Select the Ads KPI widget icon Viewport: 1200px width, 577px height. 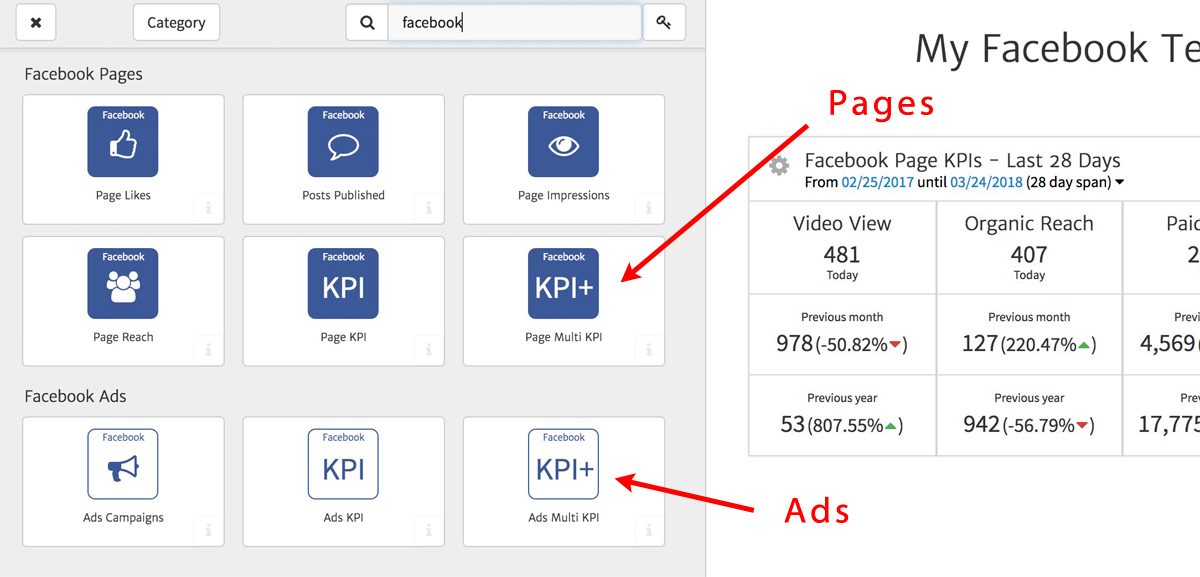pyautogui.click(x=343, y=464)
